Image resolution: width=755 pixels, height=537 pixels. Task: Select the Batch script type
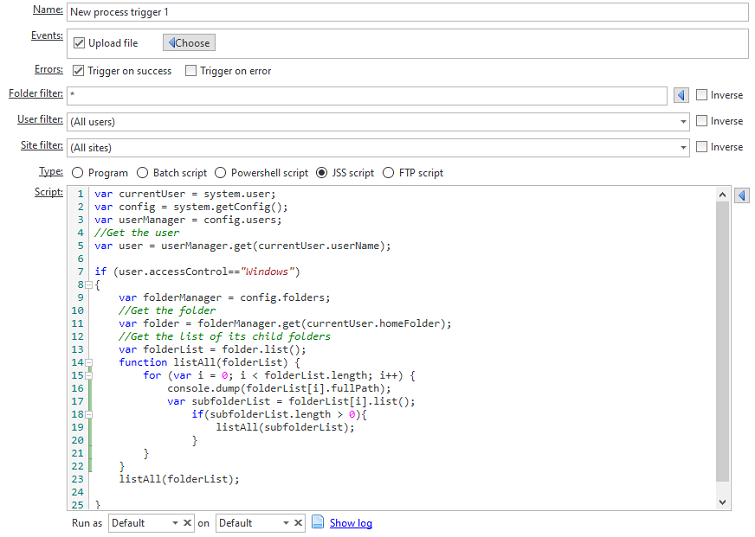pyautogui.click(x=142, y=173)
